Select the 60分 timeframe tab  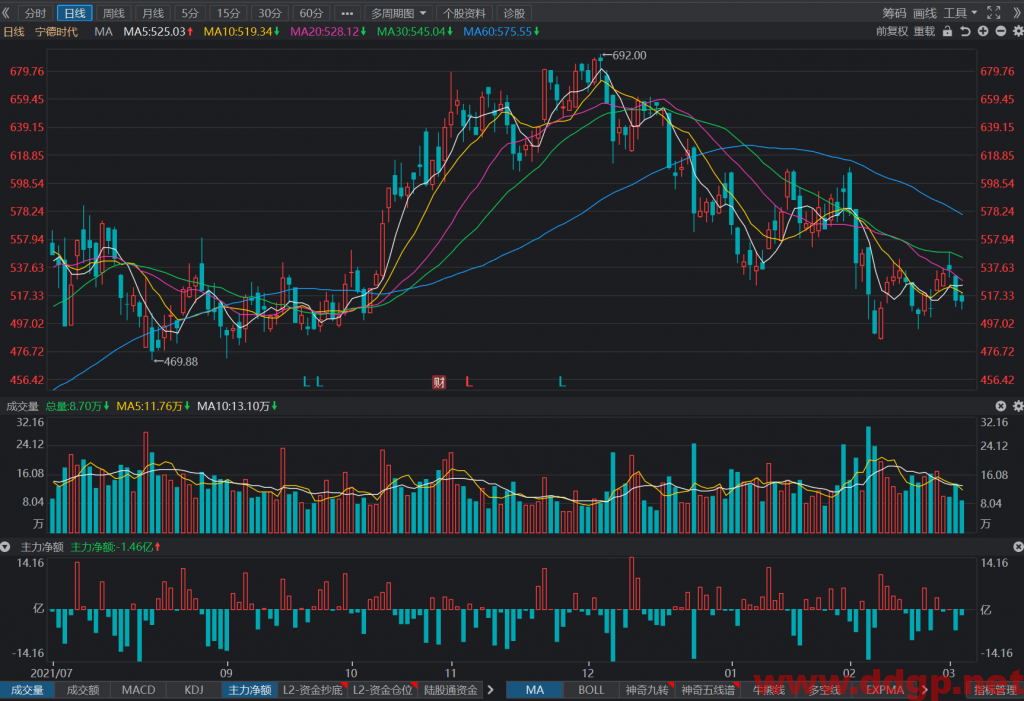coord(311,13)
